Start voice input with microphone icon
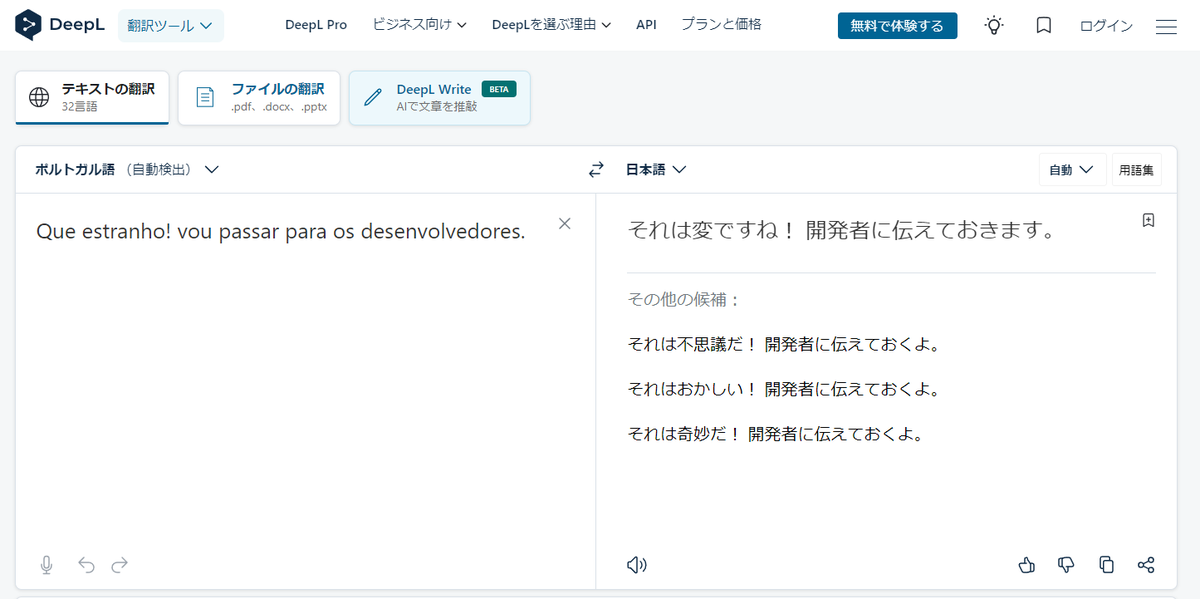This screenshot has height=599, width=1200. [x=46, y=565]
